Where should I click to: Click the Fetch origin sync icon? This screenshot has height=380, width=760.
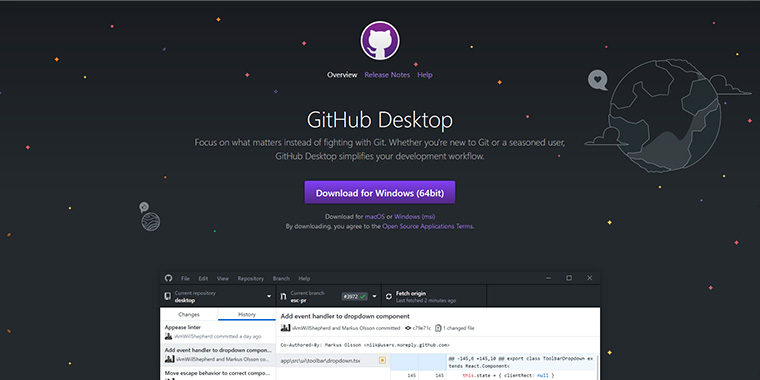(x=389, y=296)
